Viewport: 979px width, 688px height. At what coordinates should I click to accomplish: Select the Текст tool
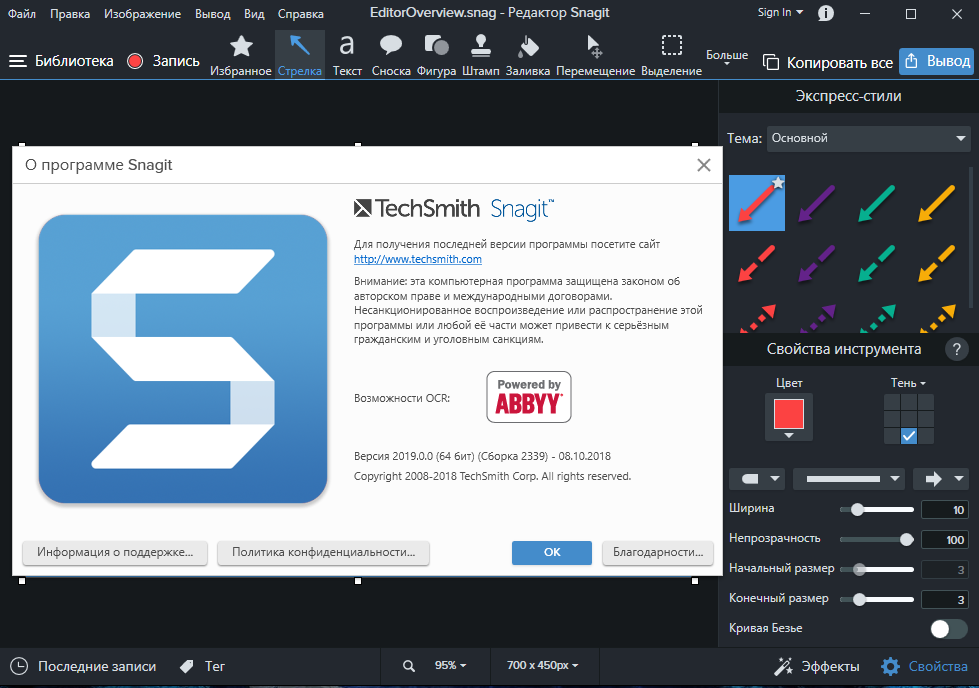pyautogui.click(x=347, y=55)
